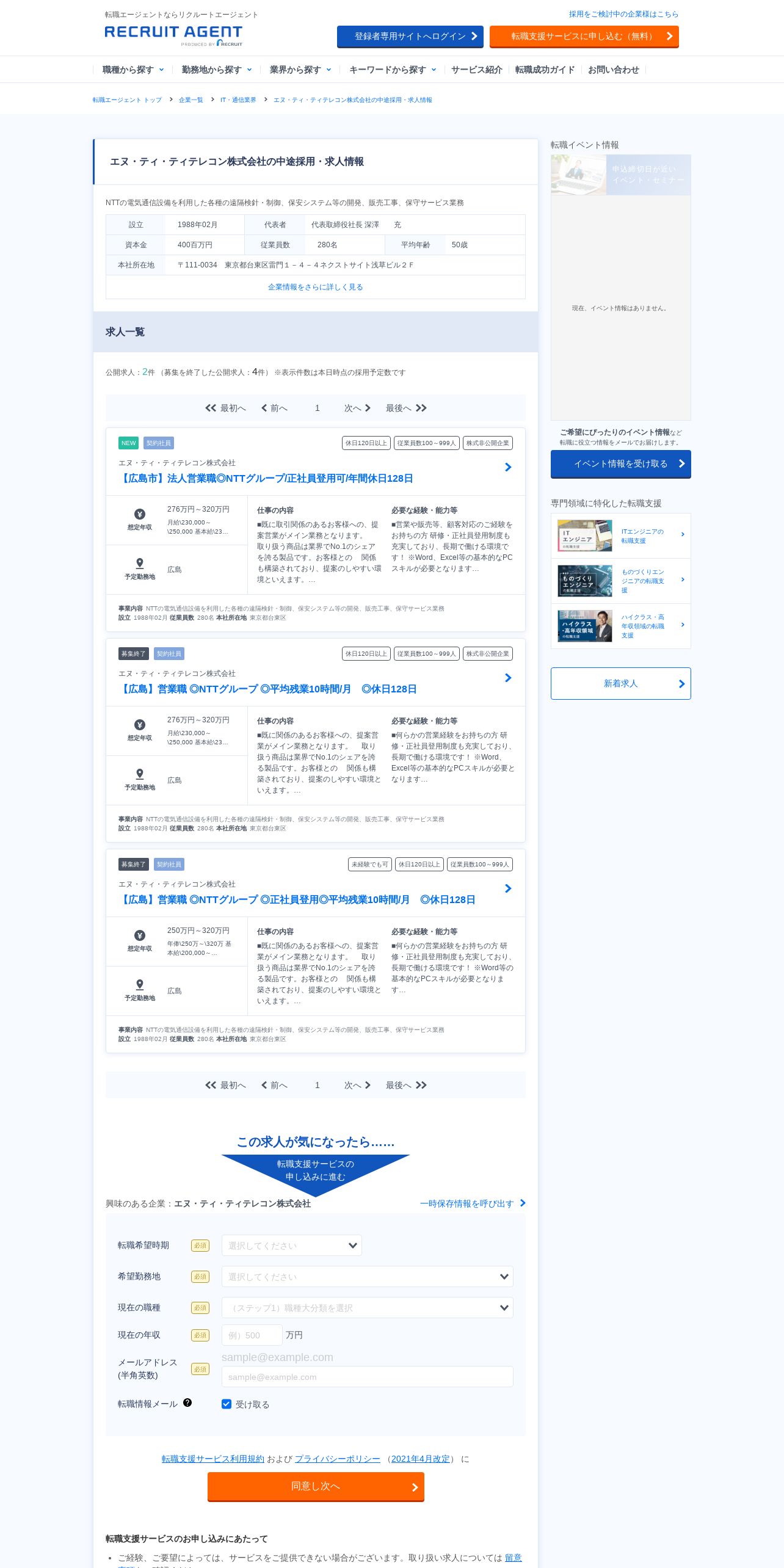Click 留意事項 link in application notes
Viewport: 784px width, 1568px height.
click(x=514, y=1558)
